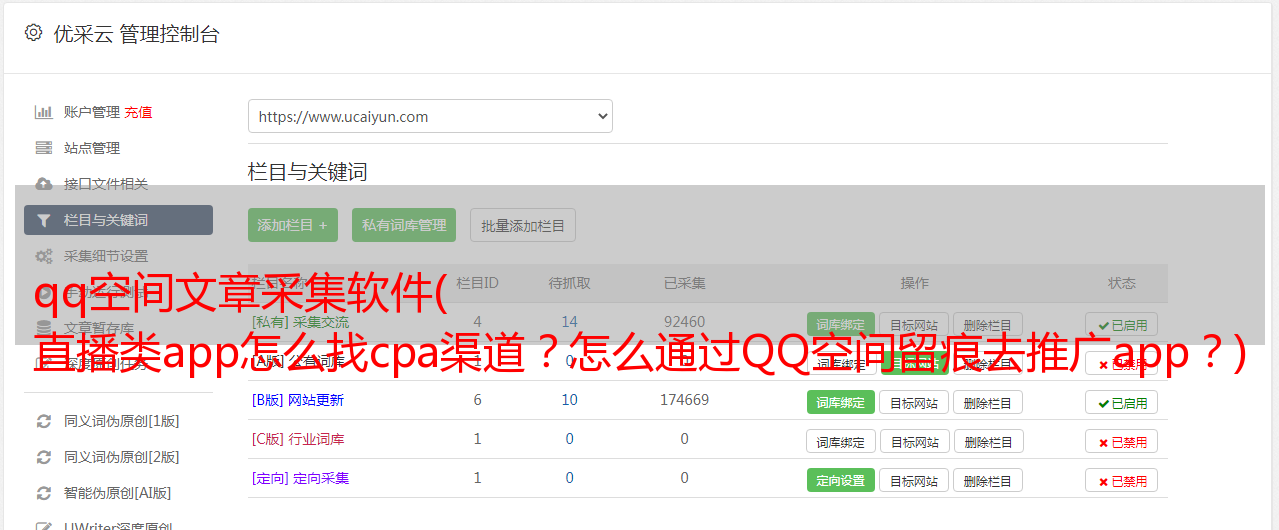The image size is (1279, 530).
Task: Toggle 已禁用 status for 公有词库 row
Action: click(1122, 363)
